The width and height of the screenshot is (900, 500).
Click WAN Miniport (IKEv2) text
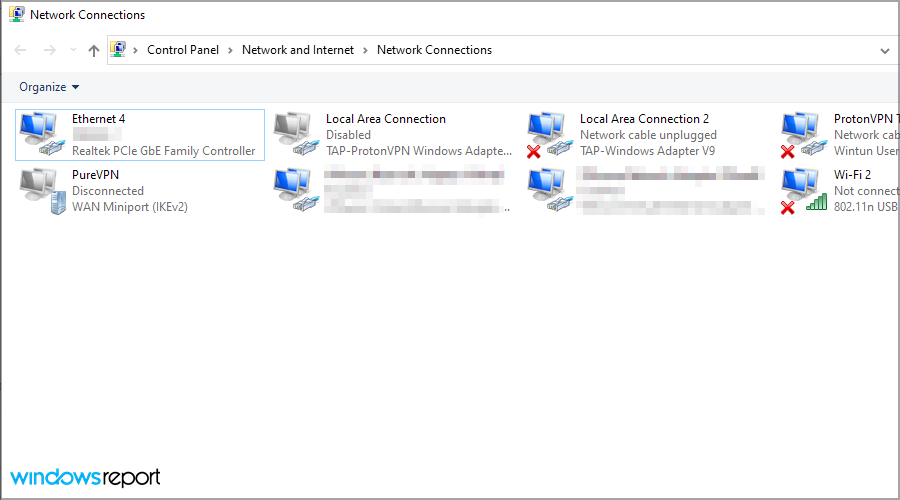click(130, 207)
